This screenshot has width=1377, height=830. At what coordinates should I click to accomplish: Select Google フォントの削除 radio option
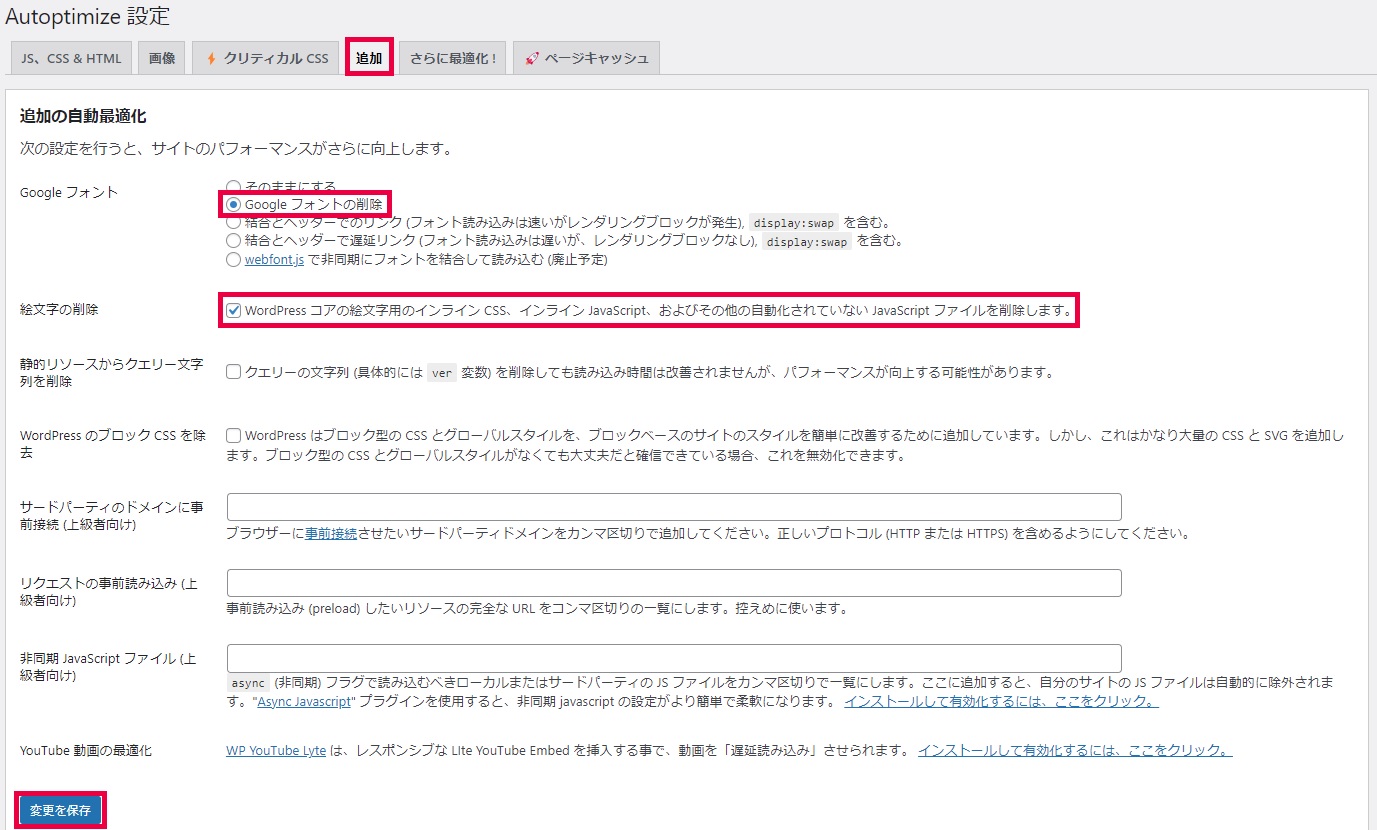[x=233, y=204]
